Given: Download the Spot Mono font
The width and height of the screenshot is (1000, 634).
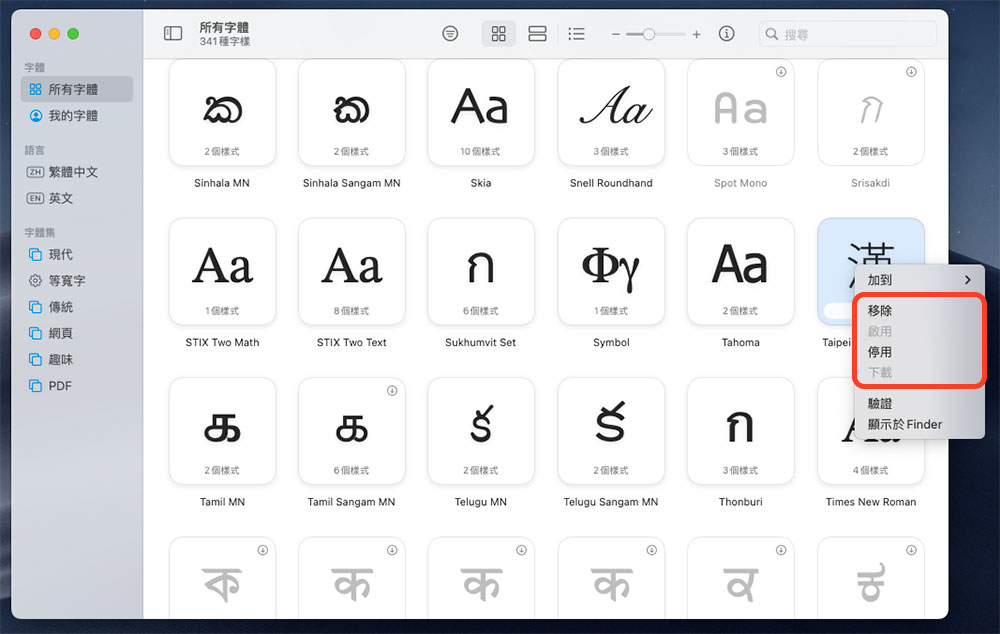Looking at the screenshot, I should click(x=781, y=72).
